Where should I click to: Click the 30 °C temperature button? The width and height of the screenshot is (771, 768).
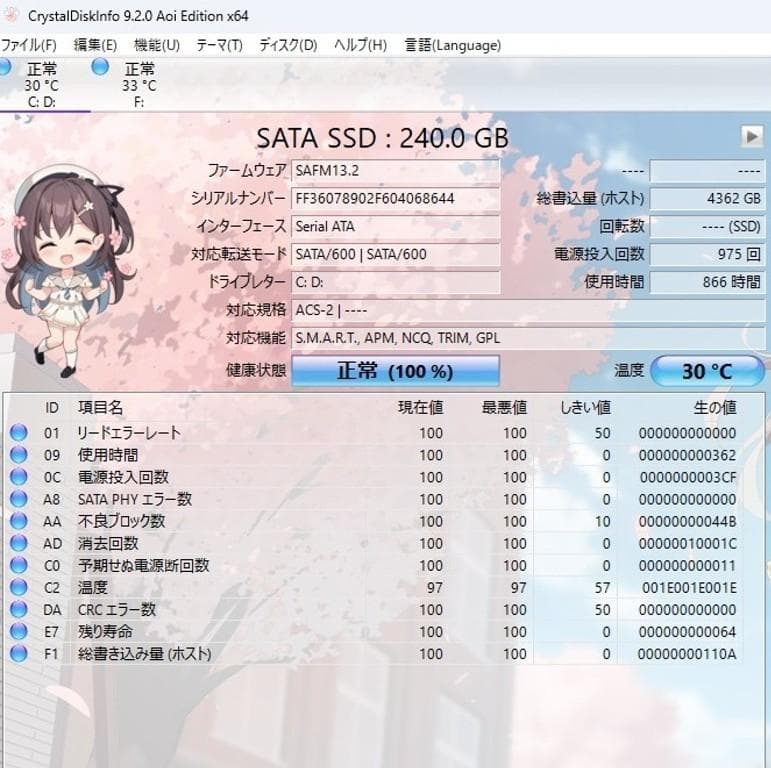point(707,371)
